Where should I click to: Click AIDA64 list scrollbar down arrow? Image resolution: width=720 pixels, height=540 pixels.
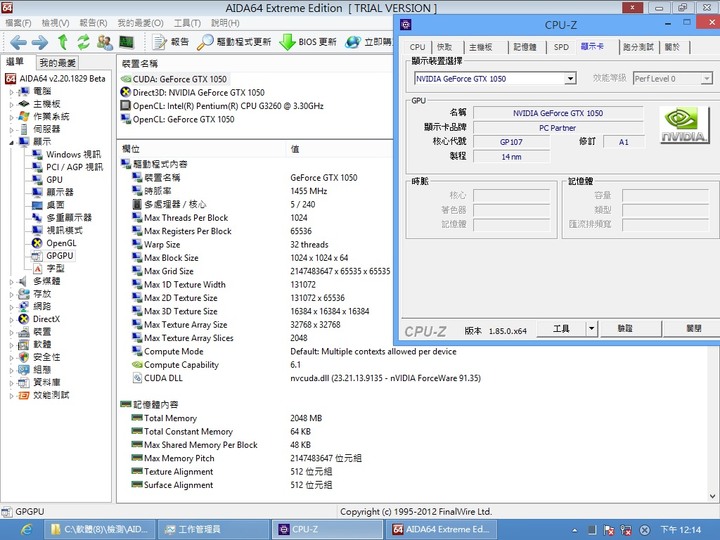point(712,496)
